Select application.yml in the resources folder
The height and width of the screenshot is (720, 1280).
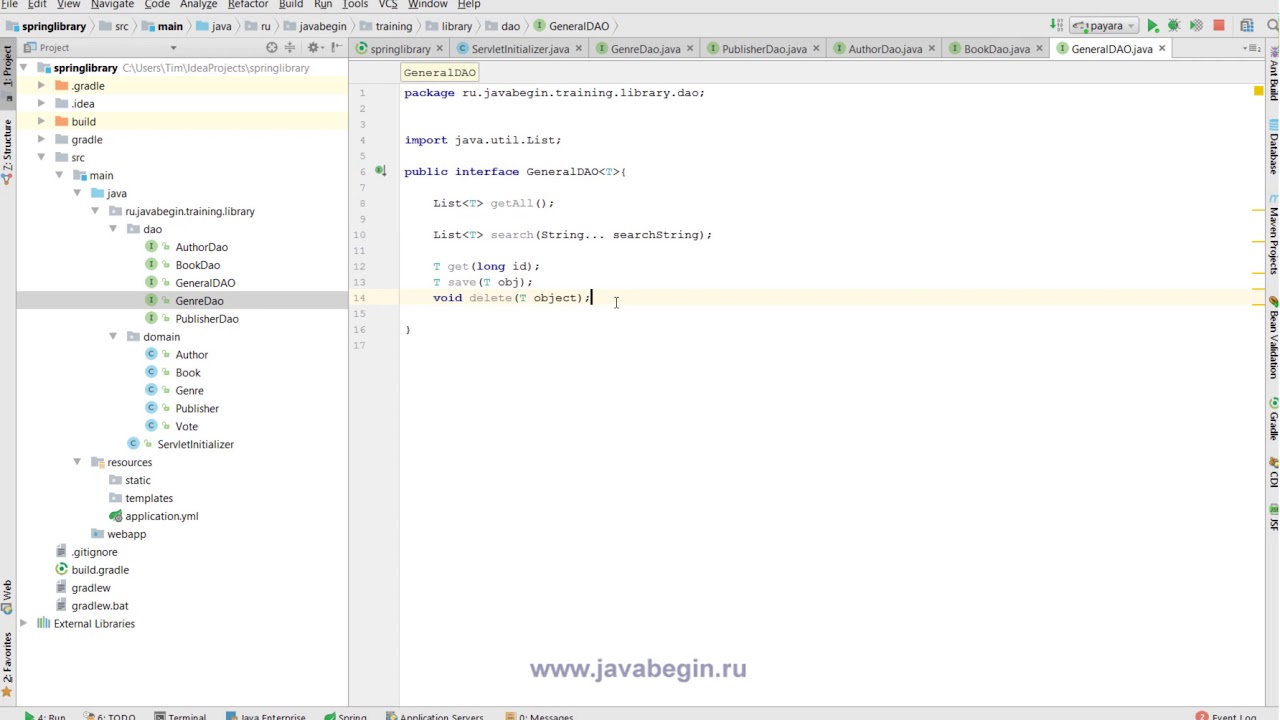click(x=161, y=516)
